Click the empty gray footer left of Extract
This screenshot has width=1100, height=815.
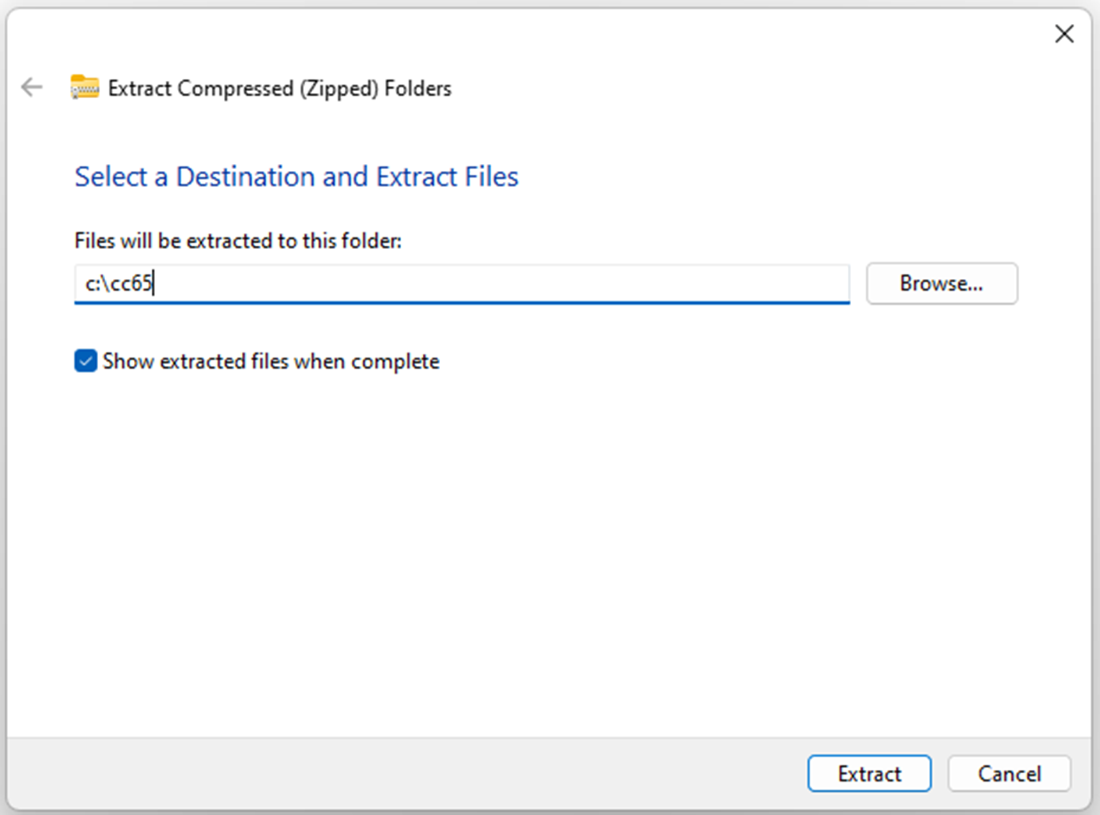click(400, 773)
